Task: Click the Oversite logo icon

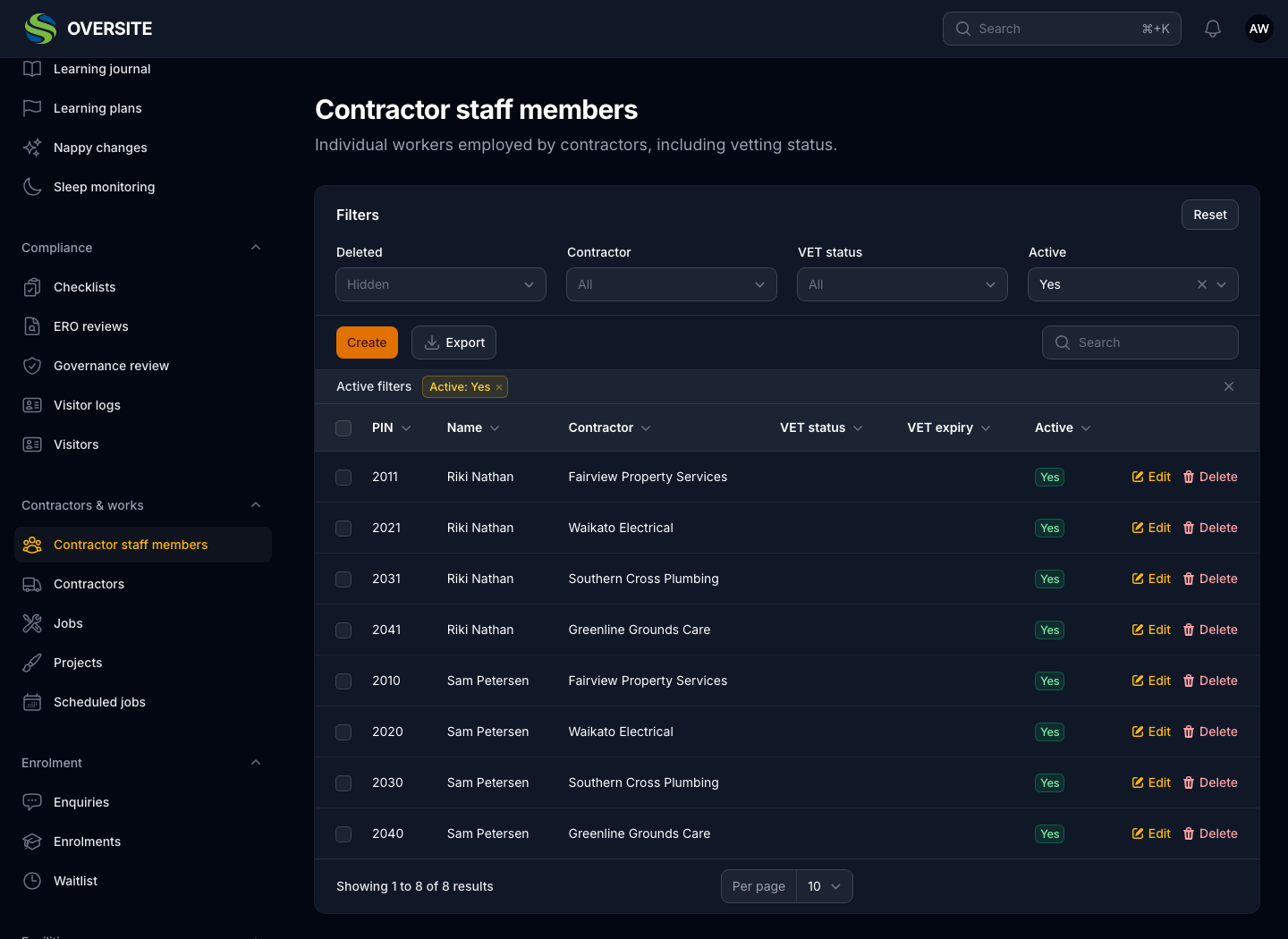Action: click(40, 29)
